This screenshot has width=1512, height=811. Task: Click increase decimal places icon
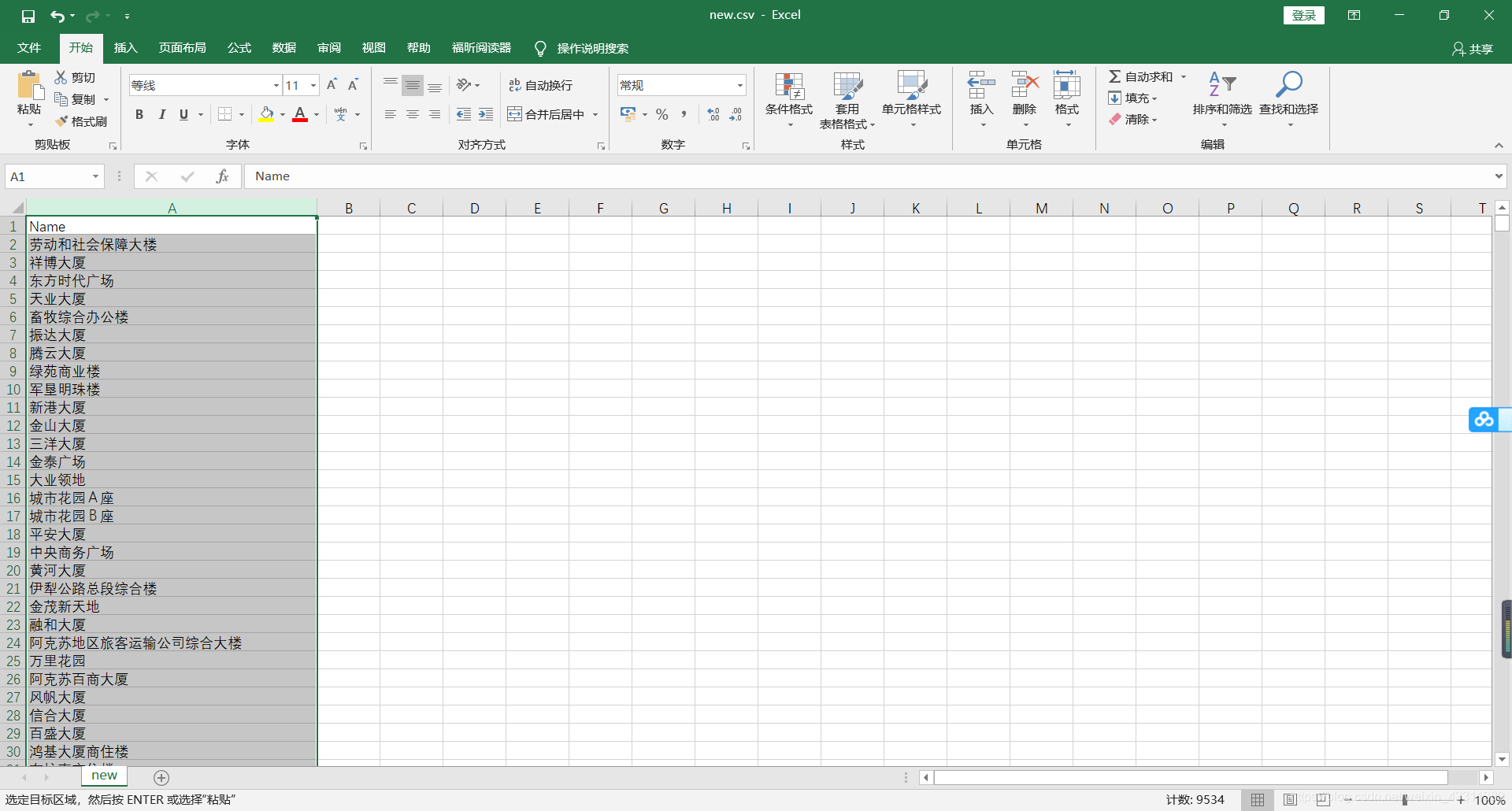tap(713, 114)
